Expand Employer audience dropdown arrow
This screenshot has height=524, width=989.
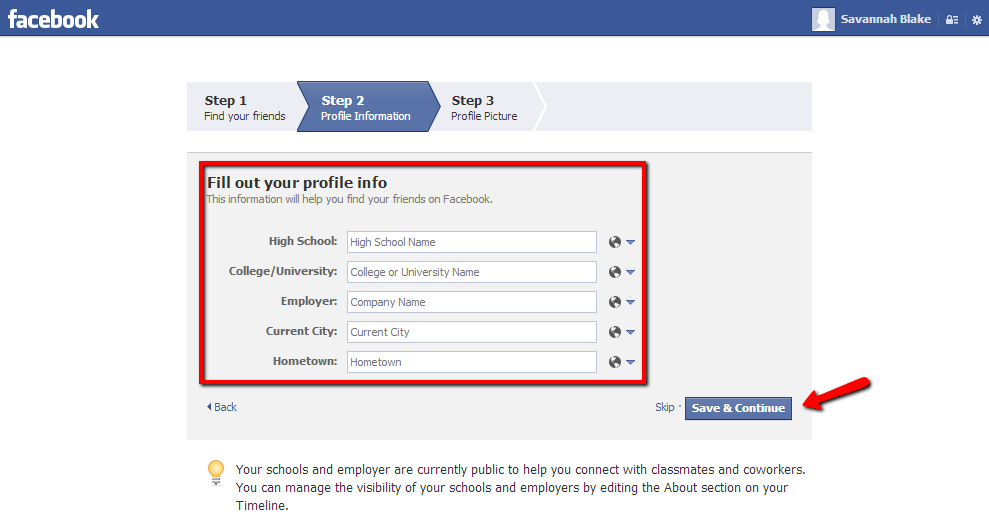coord(630,303)
